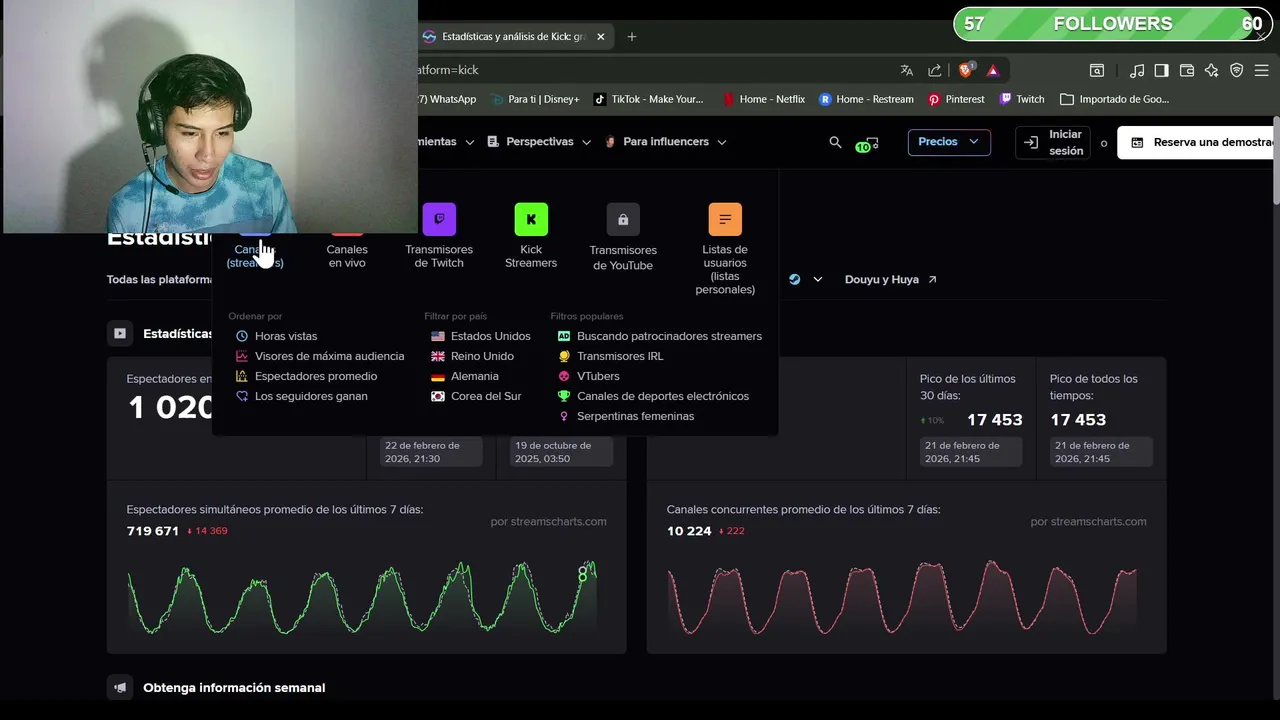The image size is (1280, 720).
Task: Open a new browser tab with plus
Action: tap(631, 37)
